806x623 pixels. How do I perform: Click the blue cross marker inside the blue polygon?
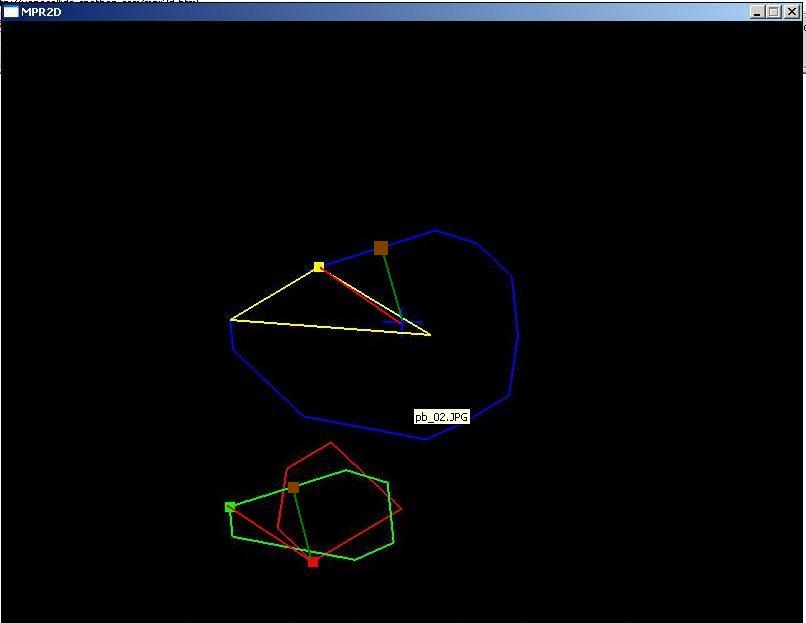click(402, 322)
